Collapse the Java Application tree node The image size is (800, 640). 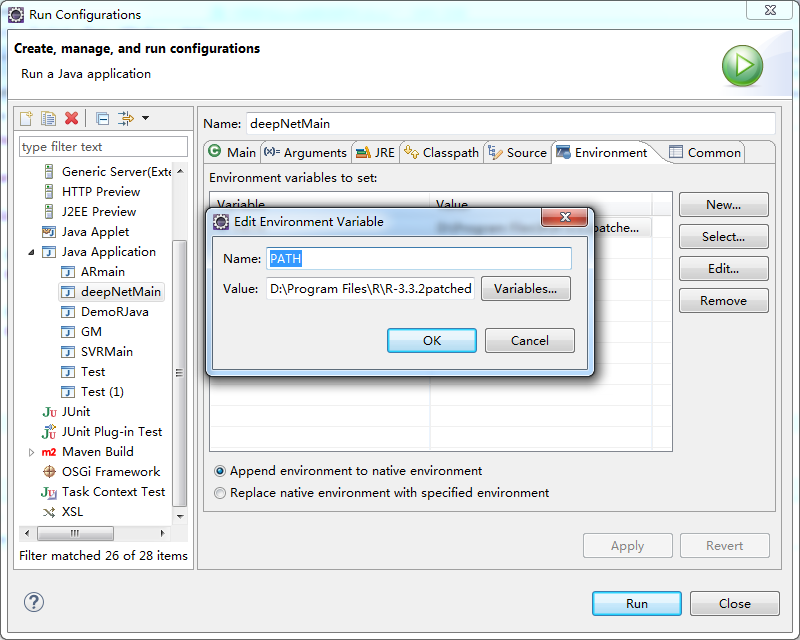pos(31,252)
